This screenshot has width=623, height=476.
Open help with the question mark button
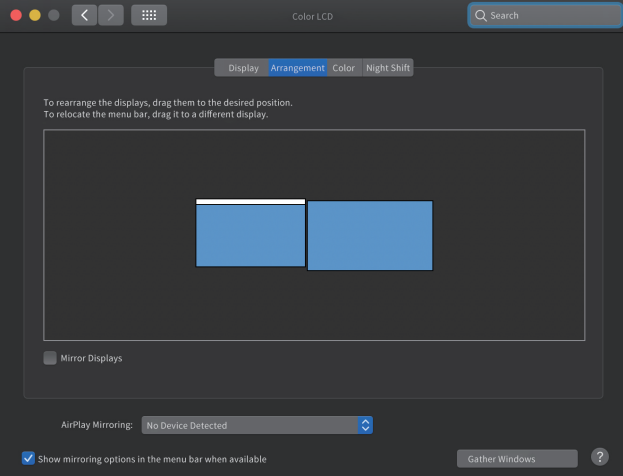pos(600,457)
